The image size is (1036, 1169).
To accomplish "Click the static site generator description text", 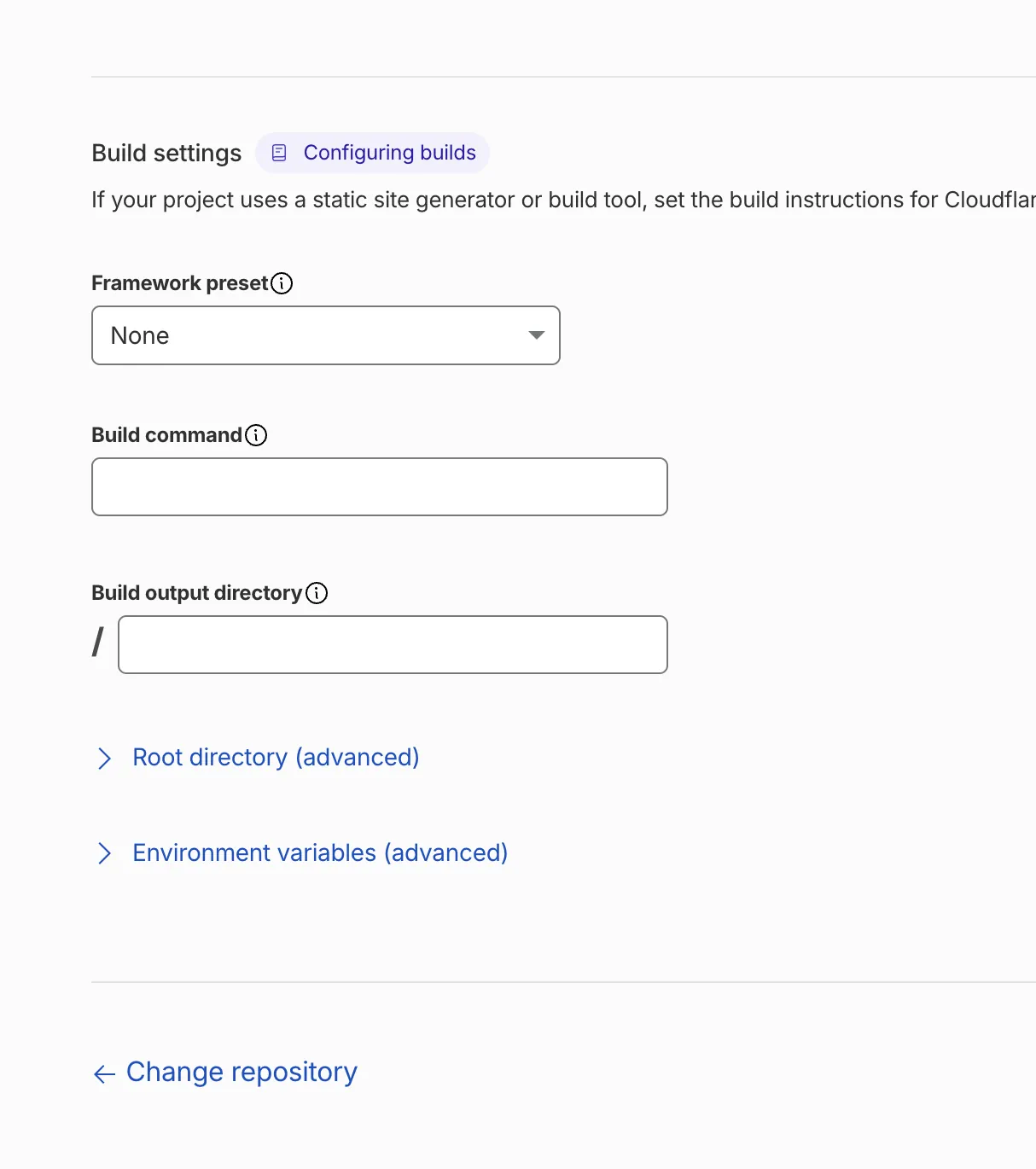I will 563,200.
